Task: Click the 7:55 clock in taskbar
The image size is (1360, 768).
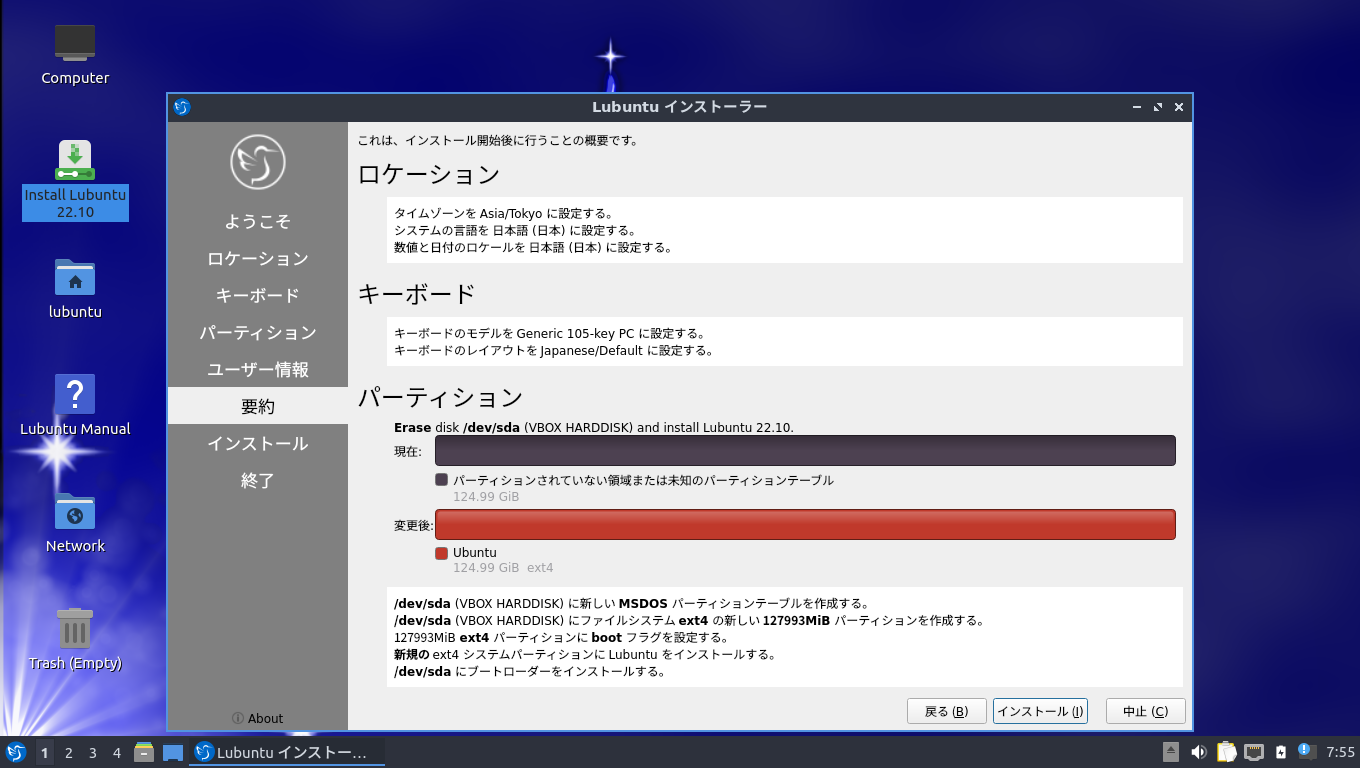Action: pos(1340,752)
